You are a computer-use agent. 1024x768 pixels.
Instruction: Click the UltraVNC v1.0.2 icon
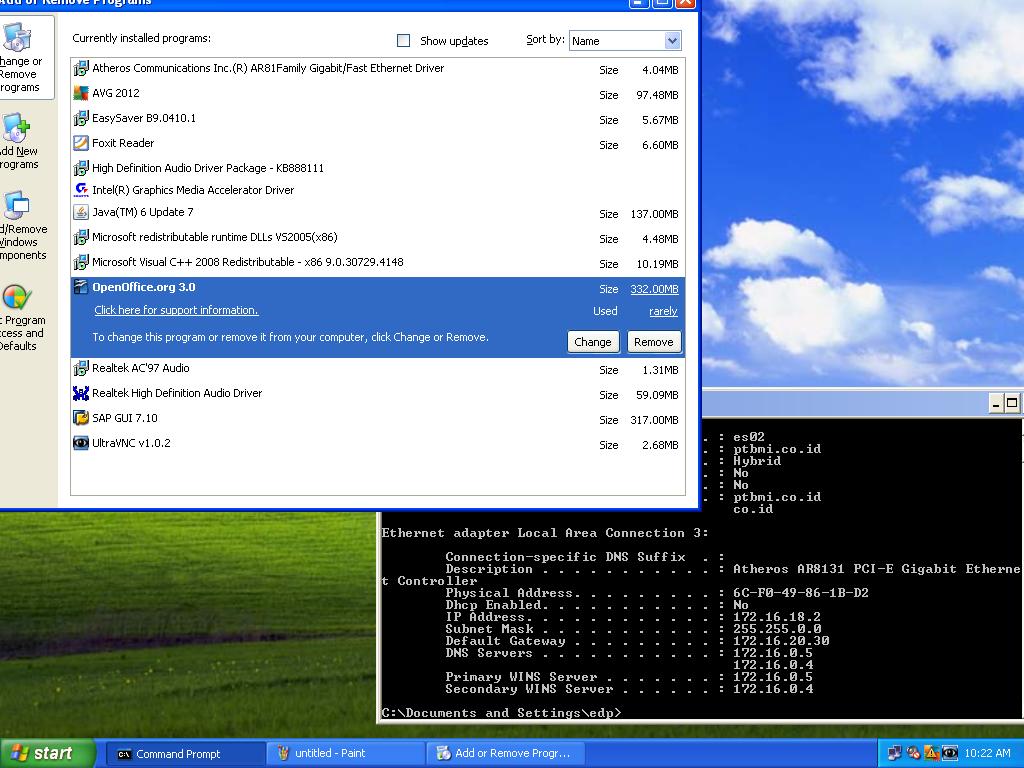tap(81, 444)
